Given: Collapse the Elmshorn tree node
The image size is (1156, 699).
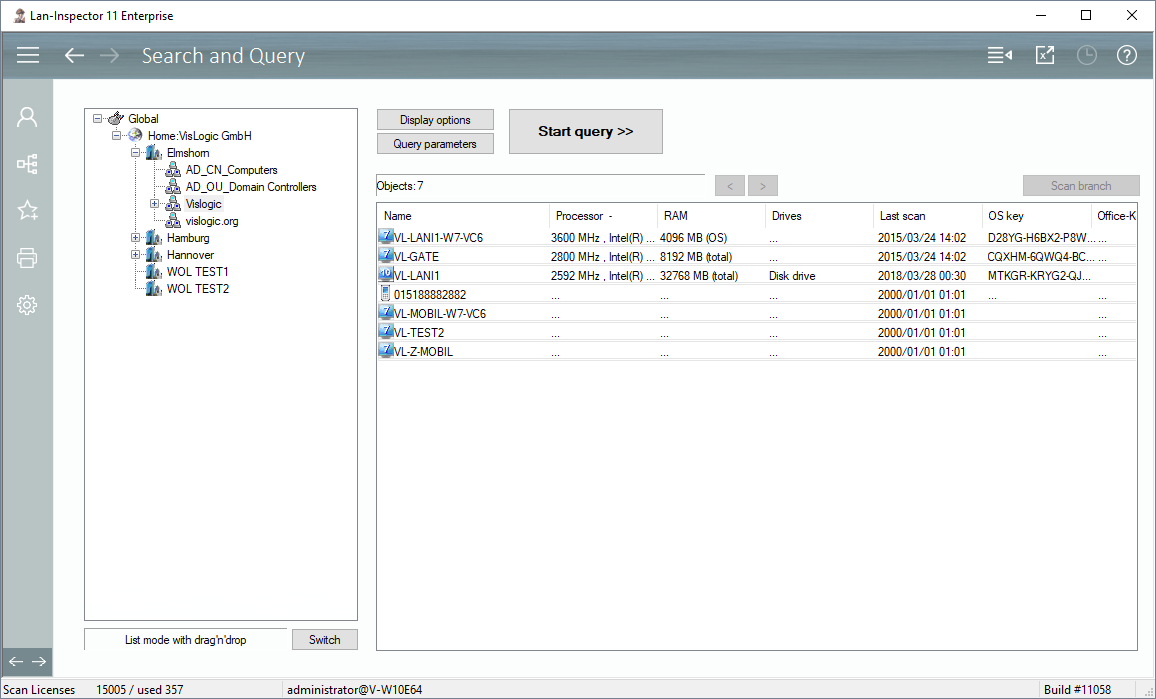Looking at the screenshot, I should point(136,153).
